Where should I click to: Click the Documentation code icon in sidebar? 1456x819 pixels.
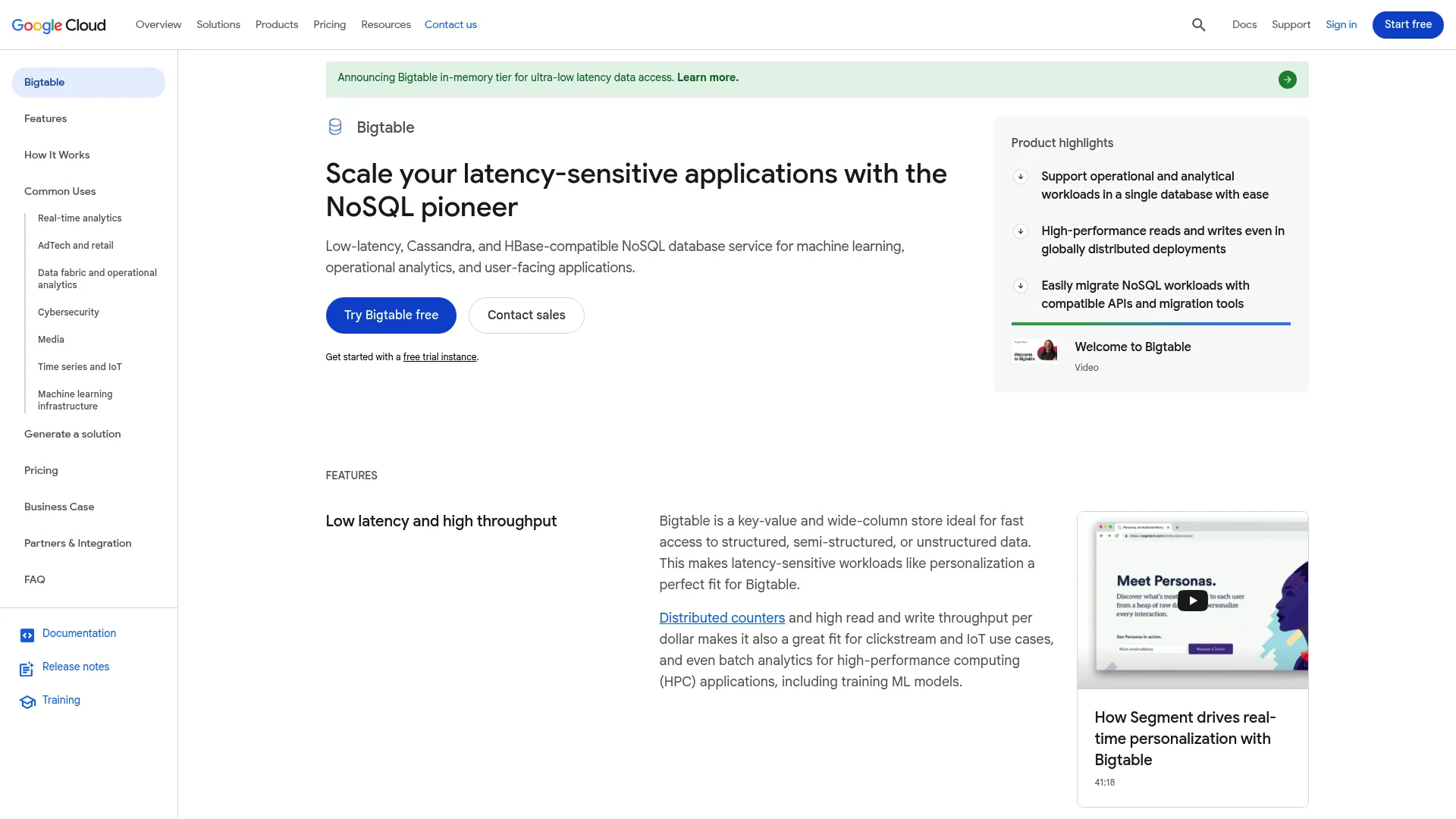[27, 635]
